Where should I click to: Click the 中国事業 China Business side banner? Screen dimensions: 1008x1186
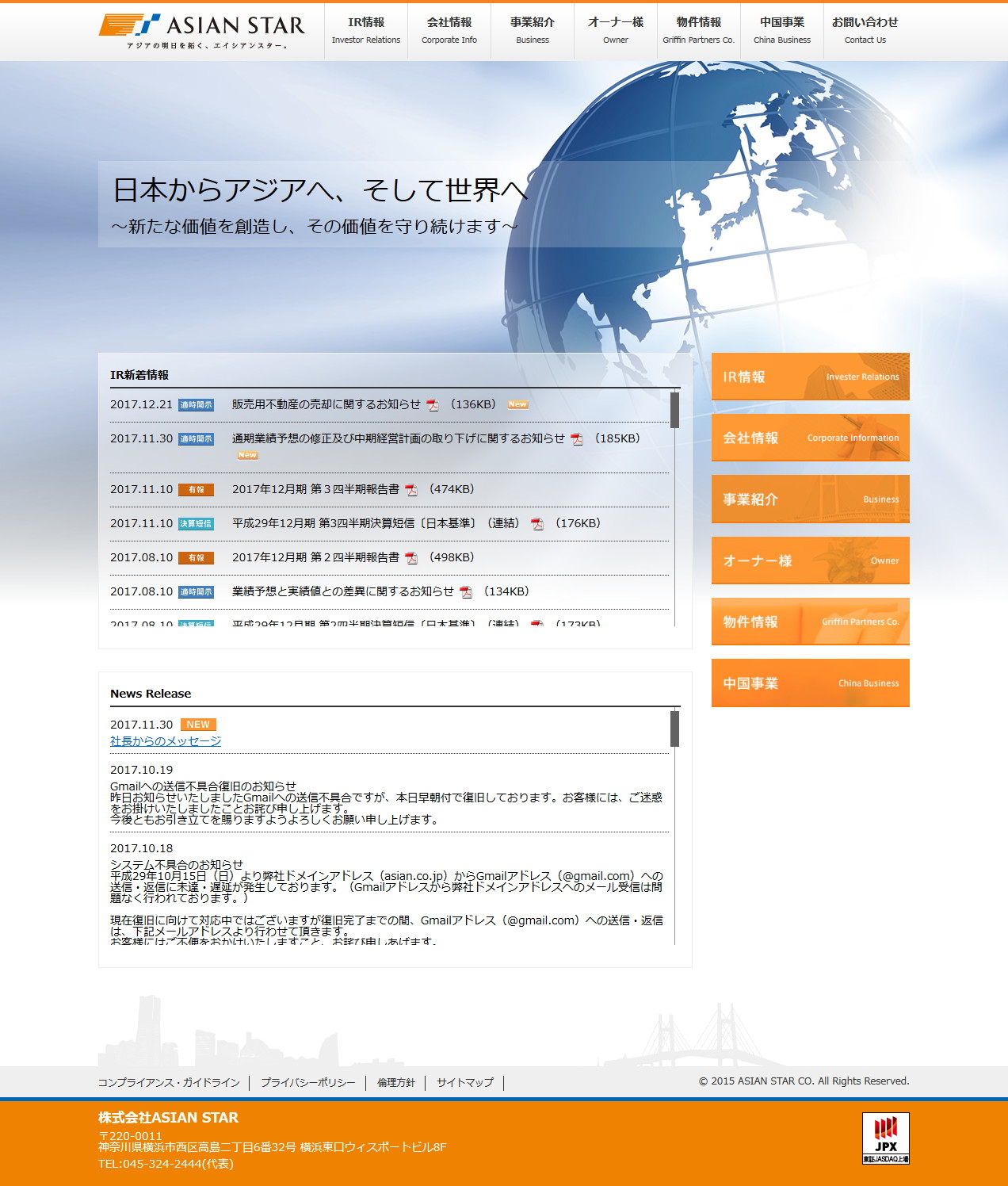tap(811, 683)
